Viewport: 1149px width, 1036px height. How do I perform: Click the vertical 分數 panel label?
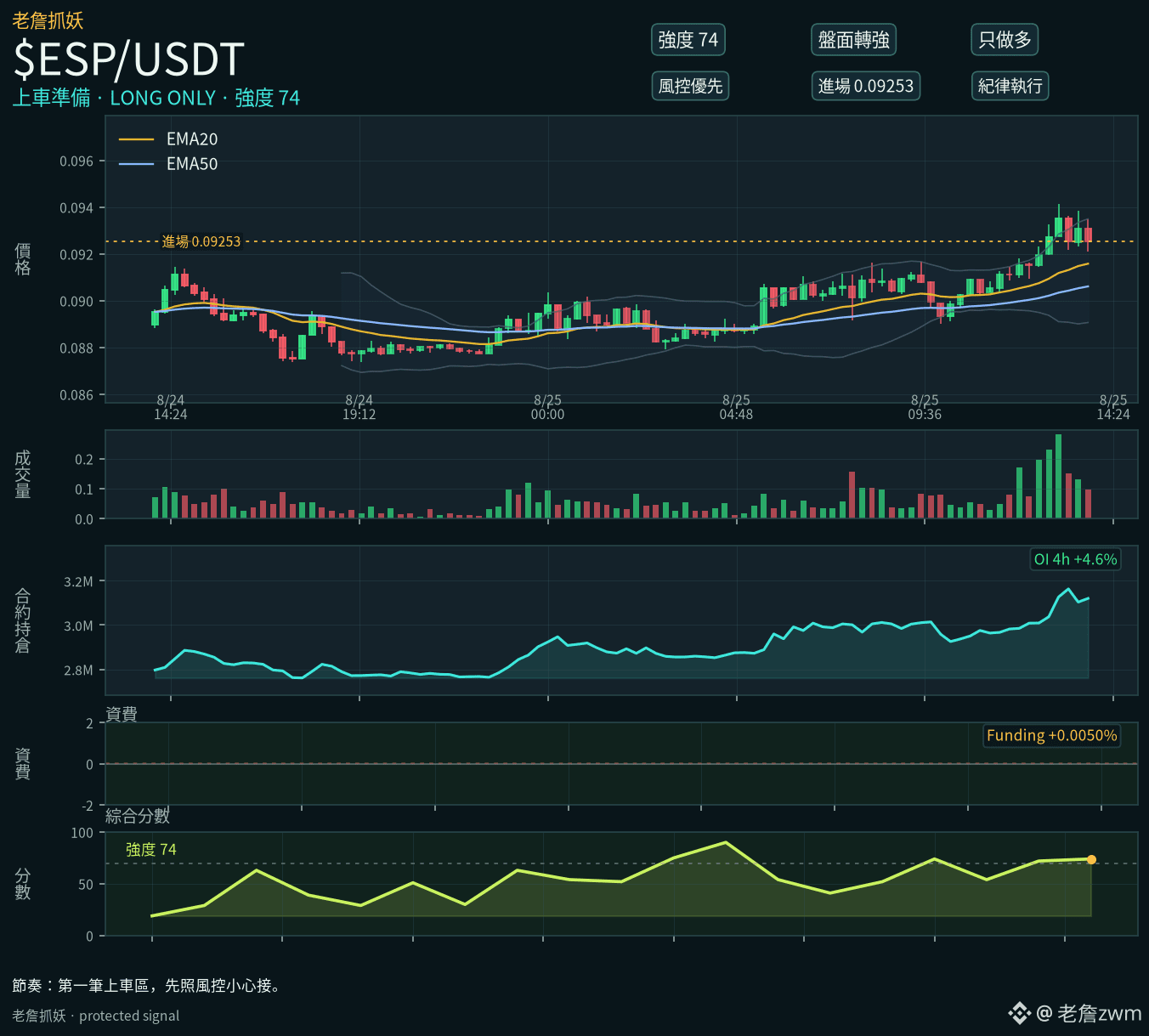click(23, 884)
